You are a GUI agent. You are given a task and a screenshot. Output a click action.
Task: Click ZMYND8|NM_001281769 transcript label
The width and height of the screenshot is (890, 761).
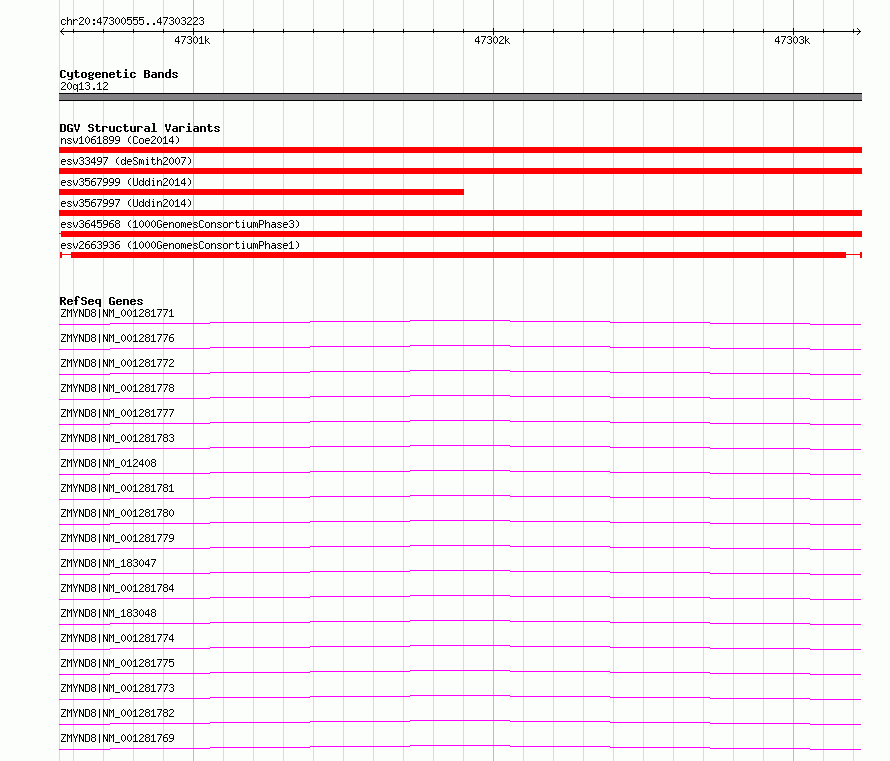point(117,738)
